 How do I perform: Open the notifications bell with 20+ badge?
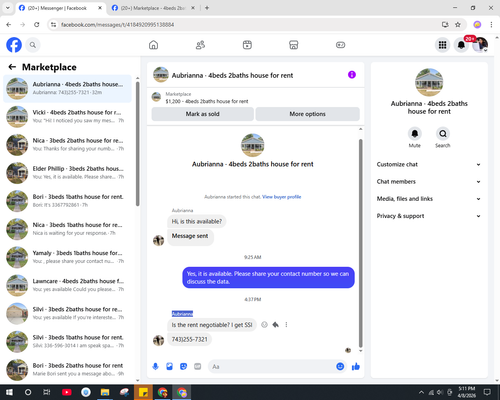(461, 45)
